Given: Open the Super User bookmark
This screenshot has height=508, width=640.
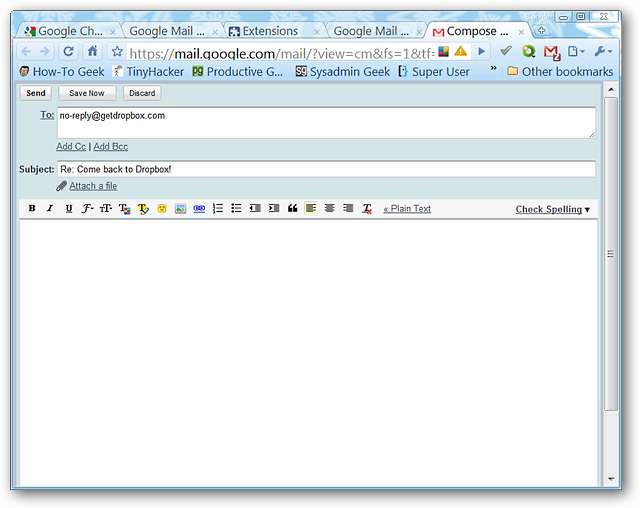Looking at the screenshot, I should (434, 72).
